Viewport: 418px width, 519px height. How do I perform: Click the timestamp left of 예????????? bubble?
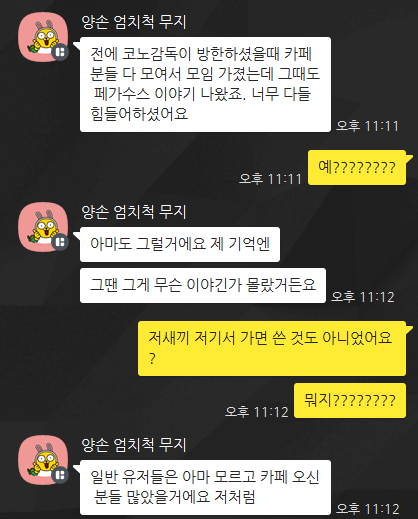(x=270, y=179)
